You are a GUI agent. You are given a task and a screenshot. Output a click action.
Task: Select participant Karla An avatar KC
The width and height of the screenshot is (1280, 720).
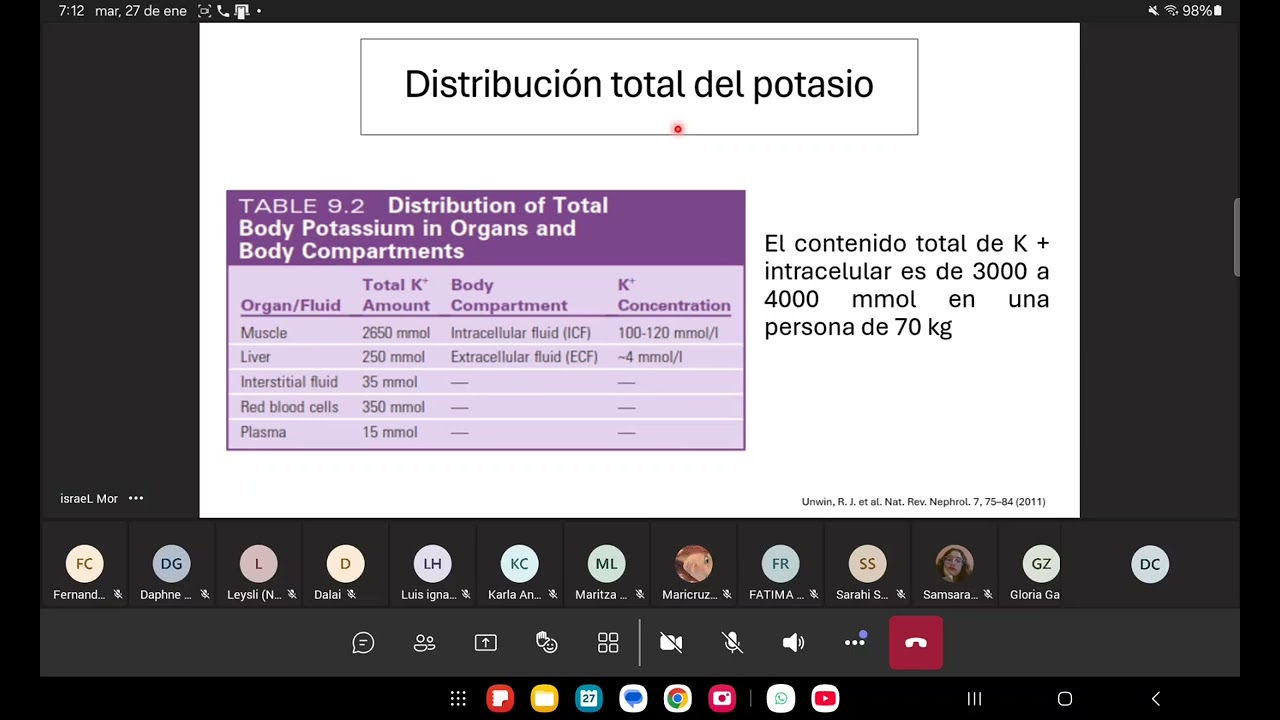519,564
